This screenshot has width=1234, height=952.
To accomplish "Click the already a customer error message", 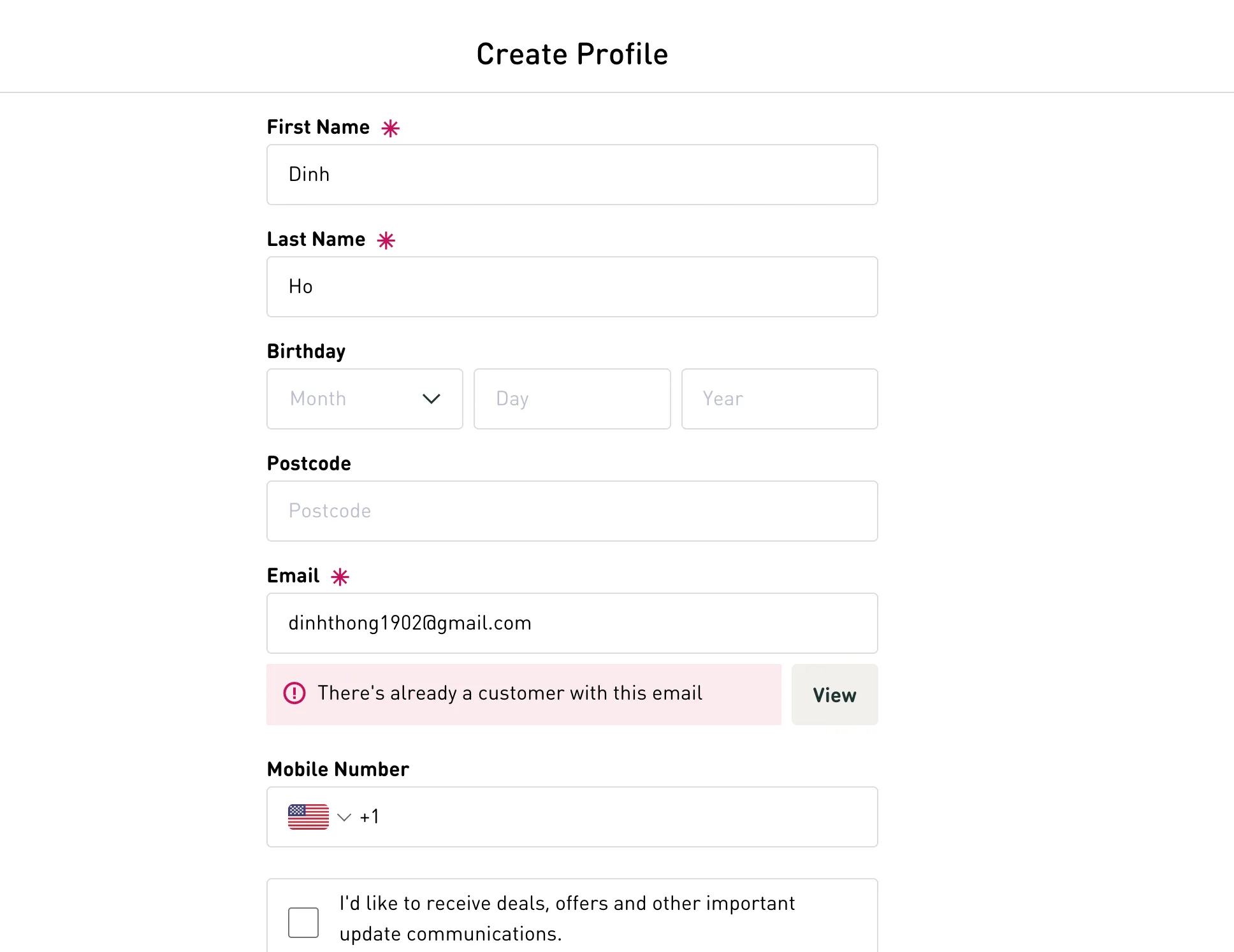I will [x=510, y=693].
